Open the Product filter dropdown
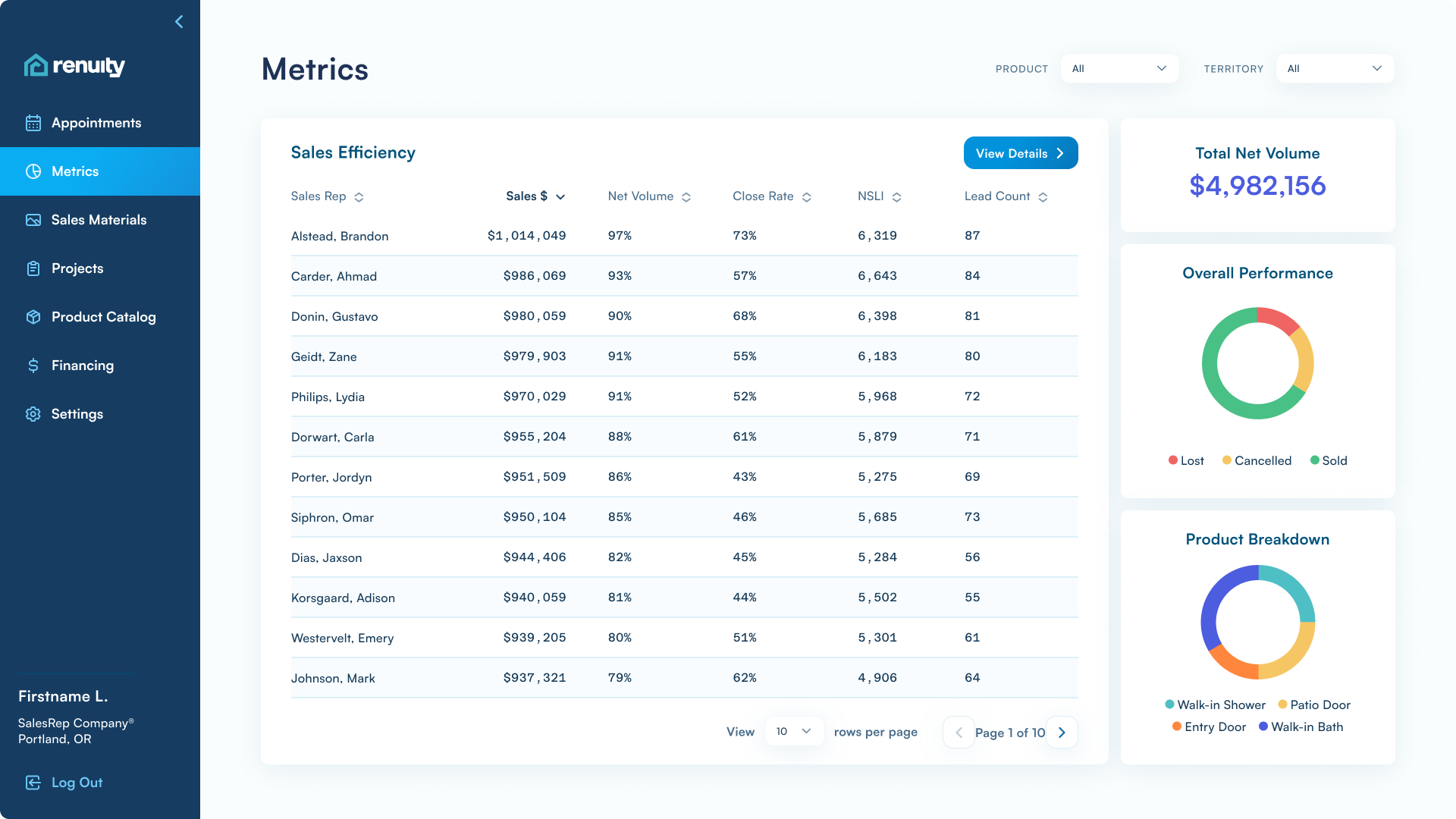1456x819 pixels. coord(1119,68)
